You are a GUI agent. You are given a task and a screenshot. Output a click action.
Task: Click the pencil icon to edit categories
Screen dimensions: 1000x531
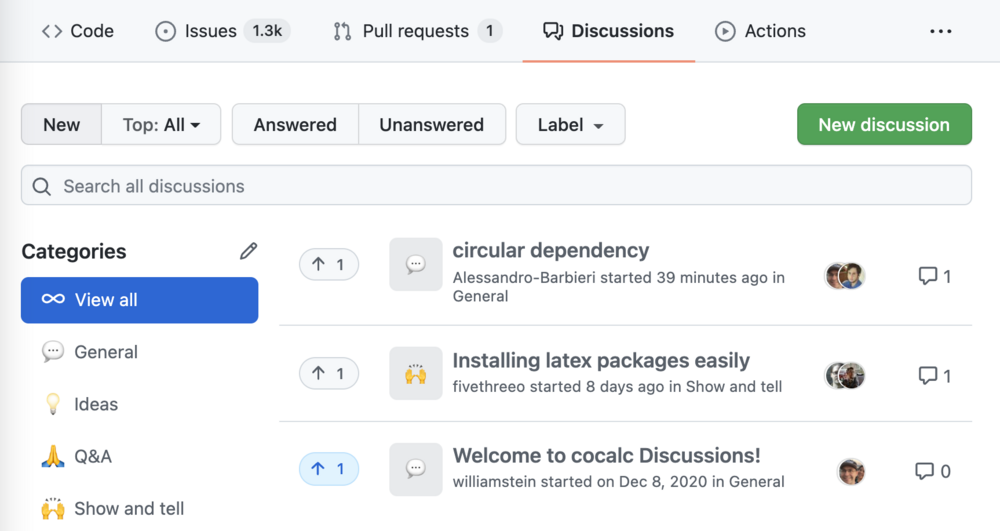(x=248, y=251)
